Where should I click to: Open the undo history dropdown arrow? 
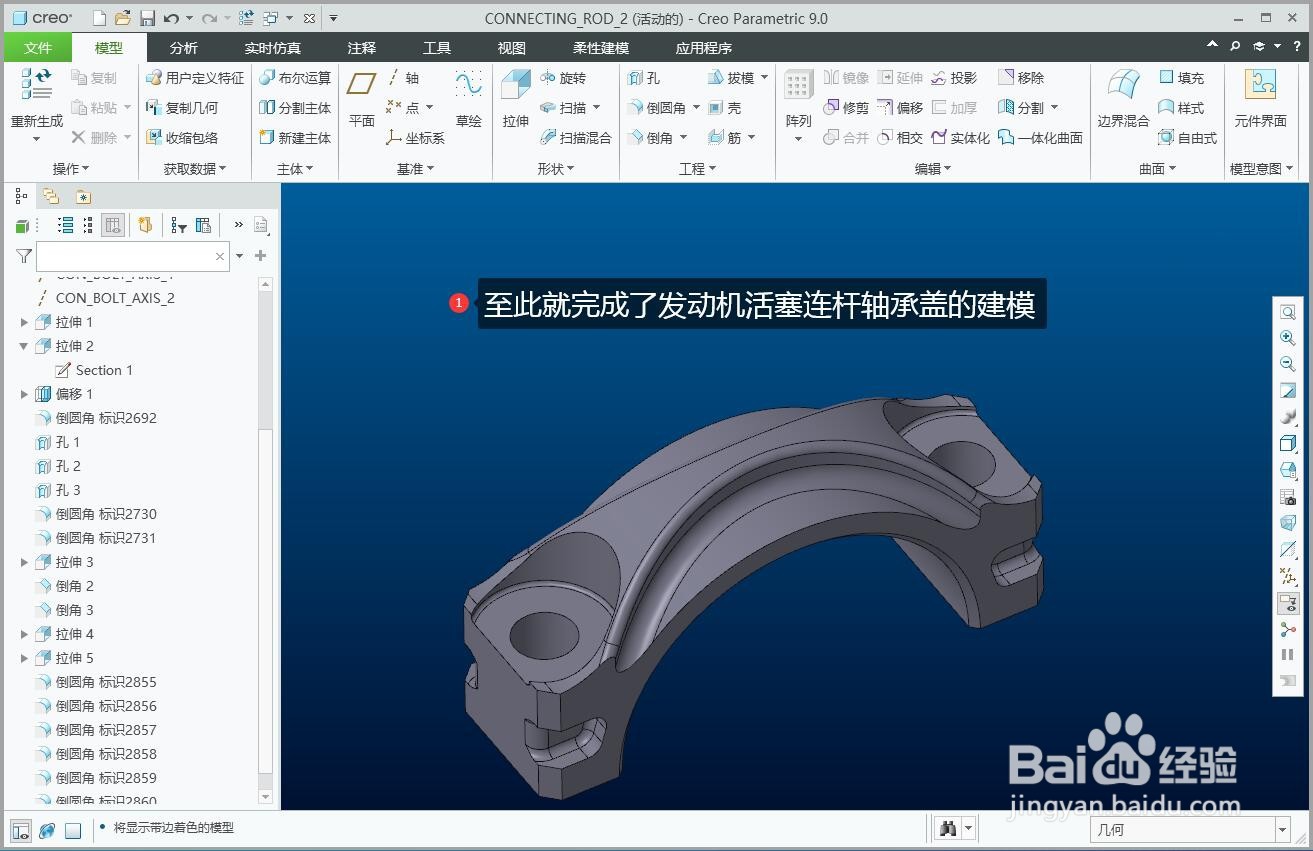(x=189, y=18)
